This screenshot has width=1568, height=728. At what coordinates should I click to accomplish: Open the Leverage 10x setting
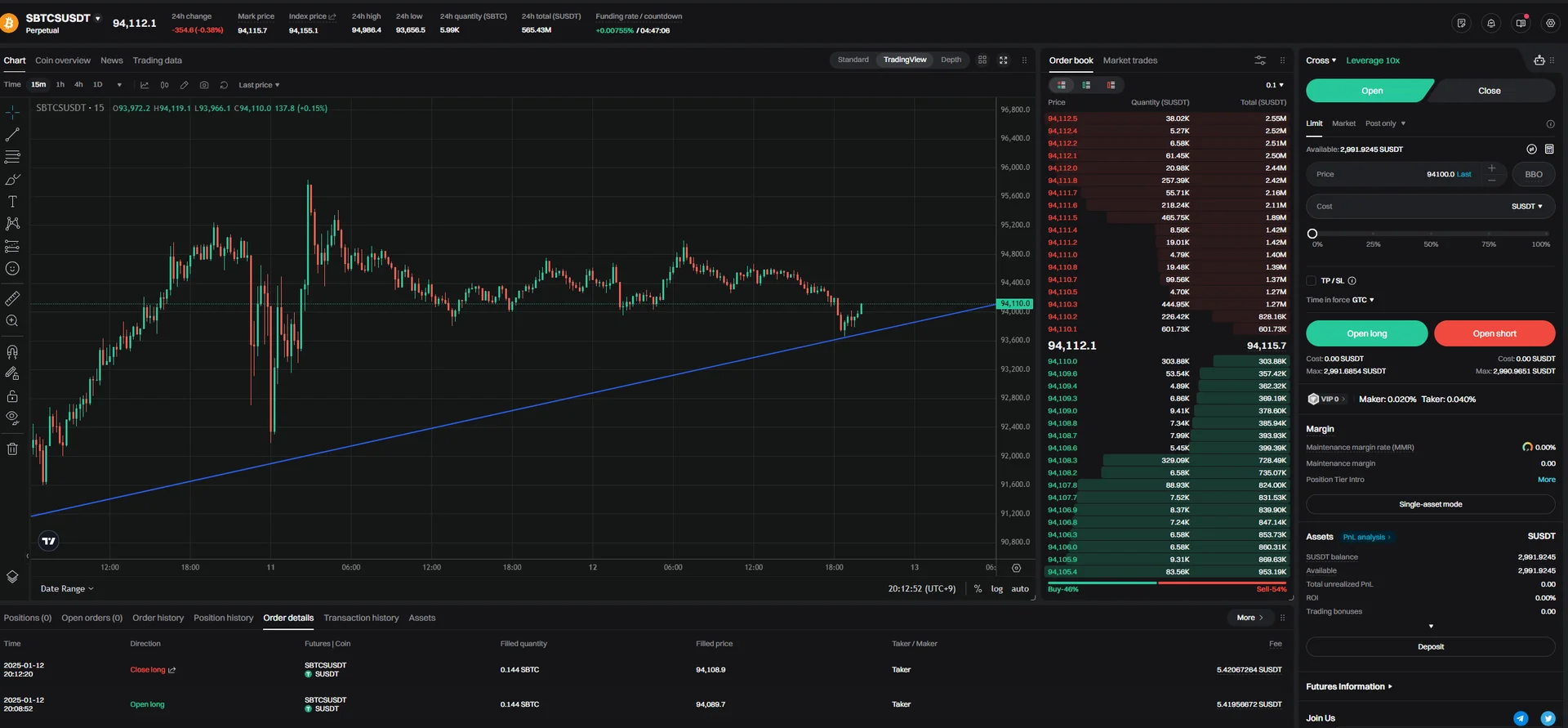coord(1373,60)
